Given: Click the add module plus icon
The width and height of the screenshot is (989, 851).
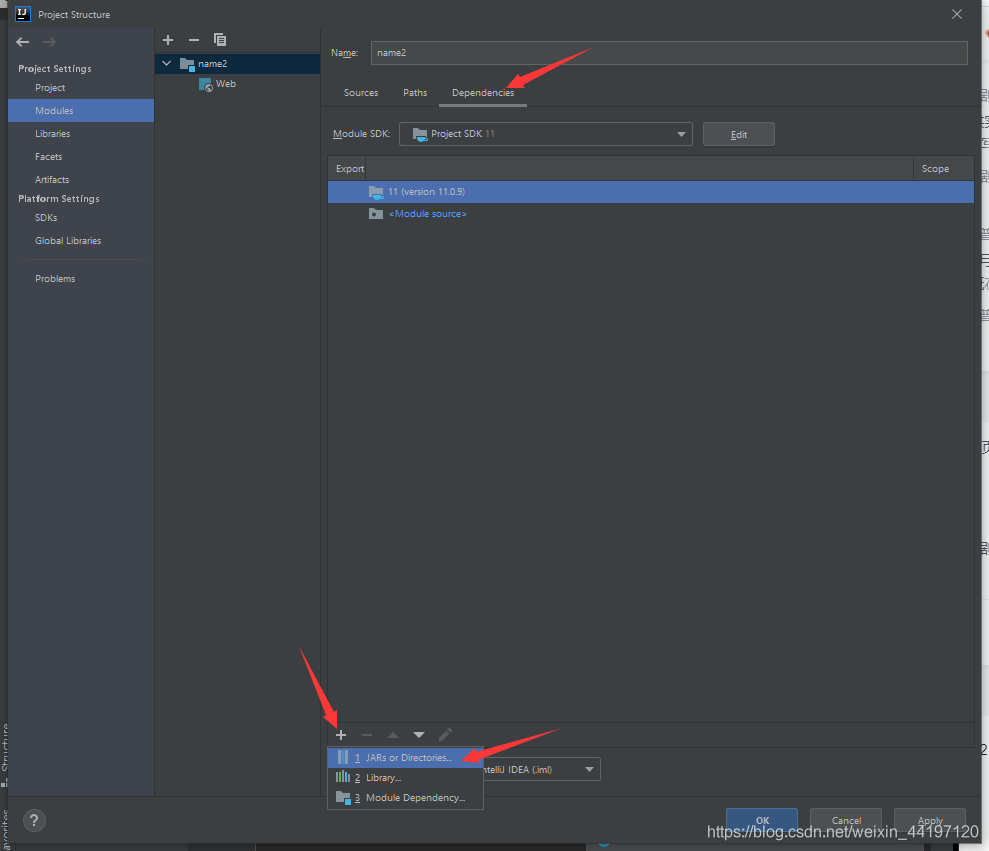Looking at the screenshot, I should point(168,40).
